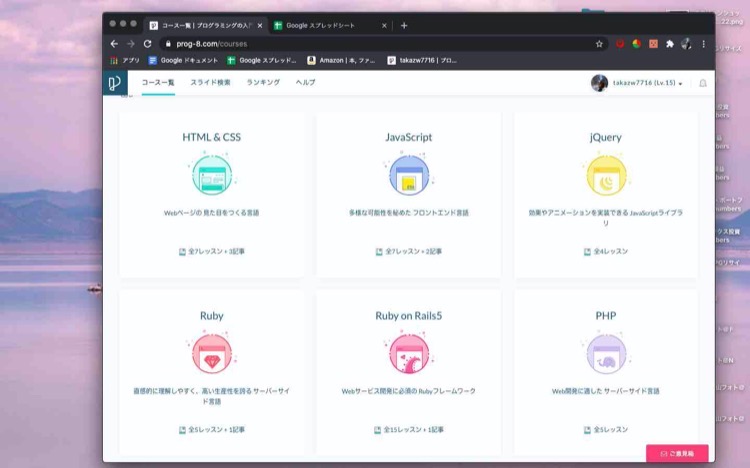Click the user avatar picture

click(599, 83)
